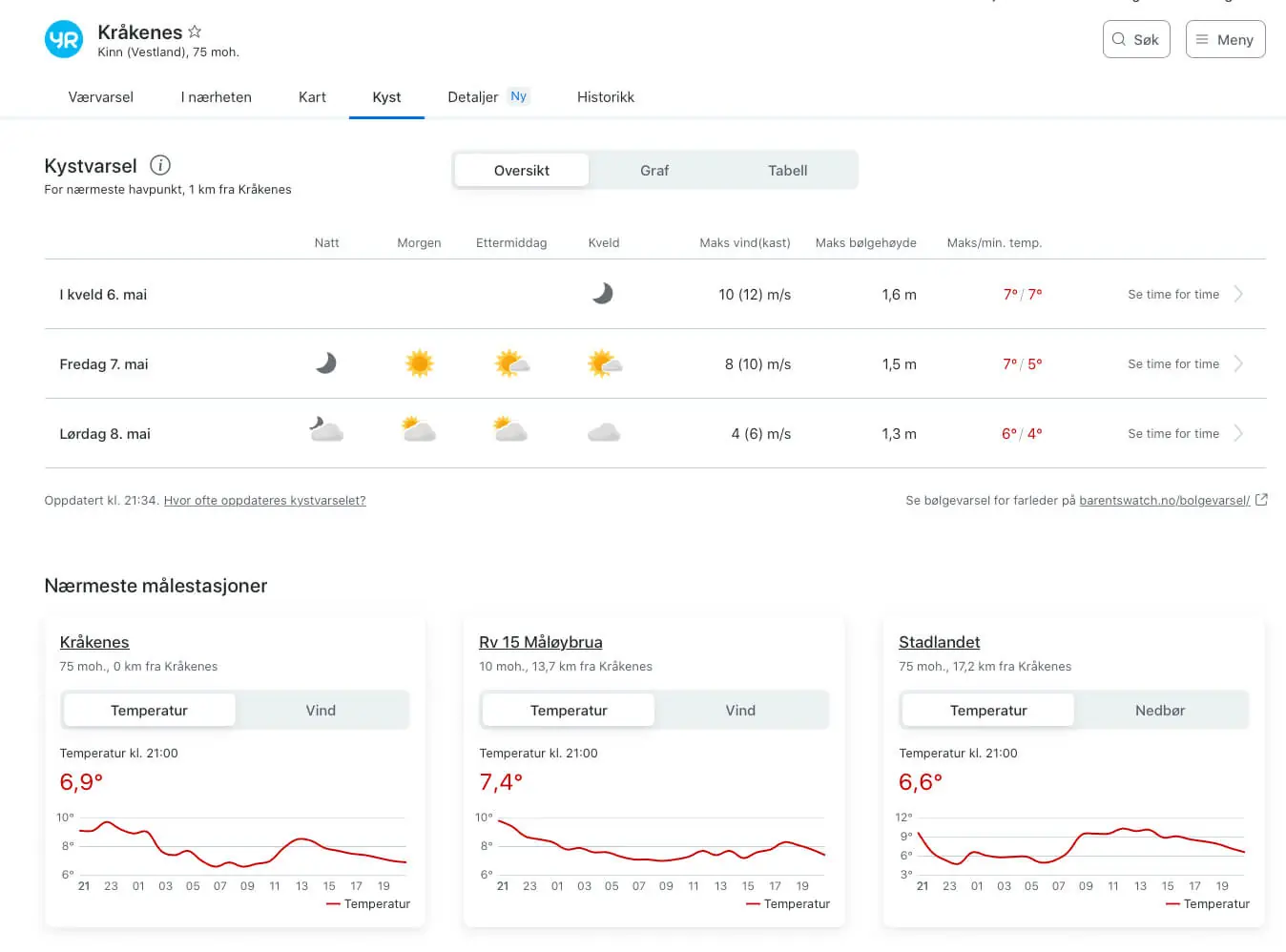Switch Stadlandet station to Nedbør
The image size is (1286, 952).
point(1159,711)
